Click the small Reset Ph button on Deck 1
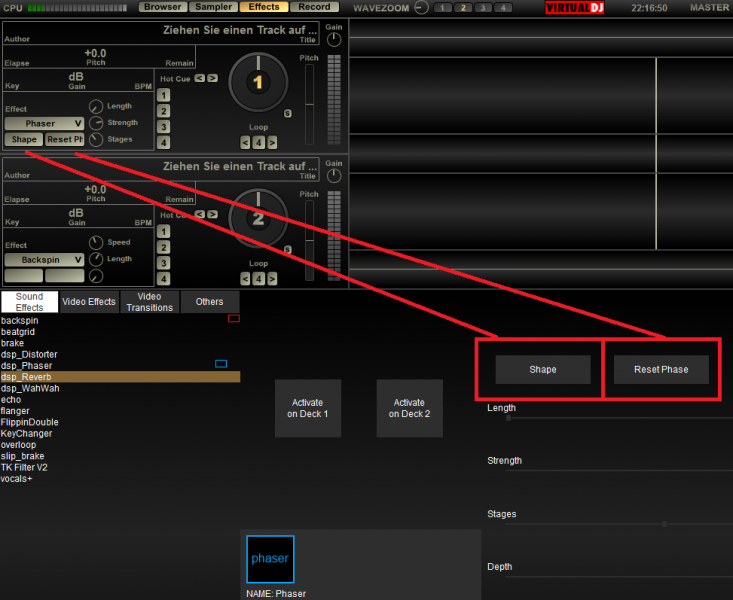Image resolution: width=733 pixels, height=600 pixels. [x=65, y=139]
